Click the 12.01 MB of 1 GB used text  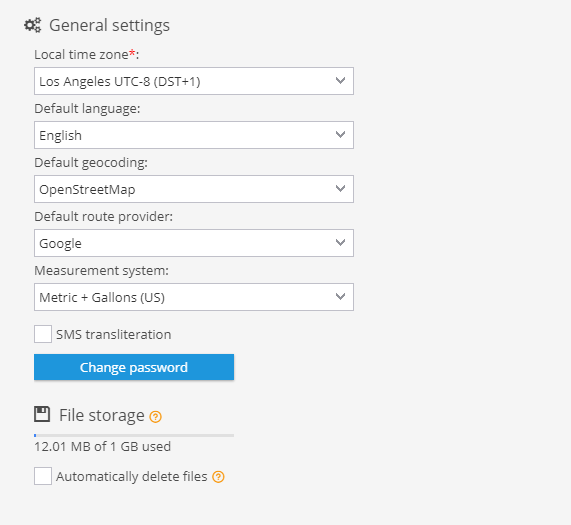[102, 446]
